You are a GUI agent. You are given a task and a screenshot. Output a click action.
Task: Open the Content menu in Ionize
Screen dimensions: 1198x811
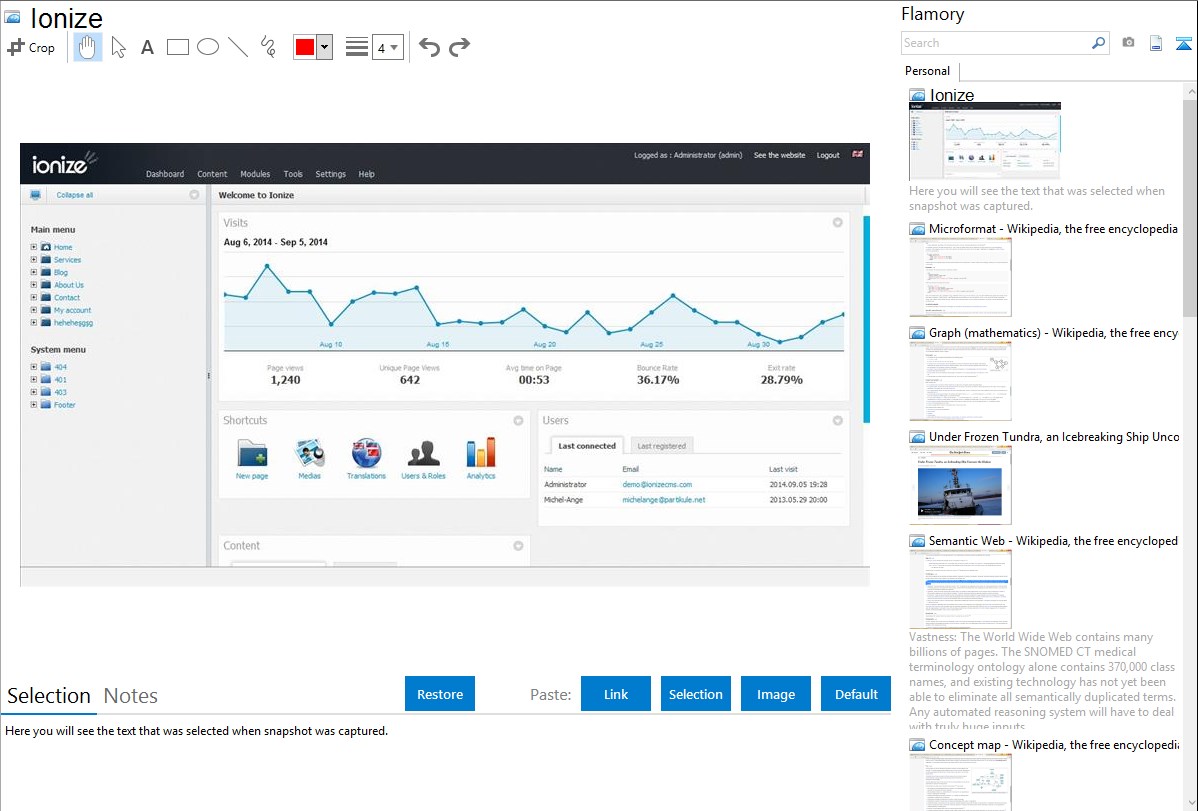(x=212, y=174)
